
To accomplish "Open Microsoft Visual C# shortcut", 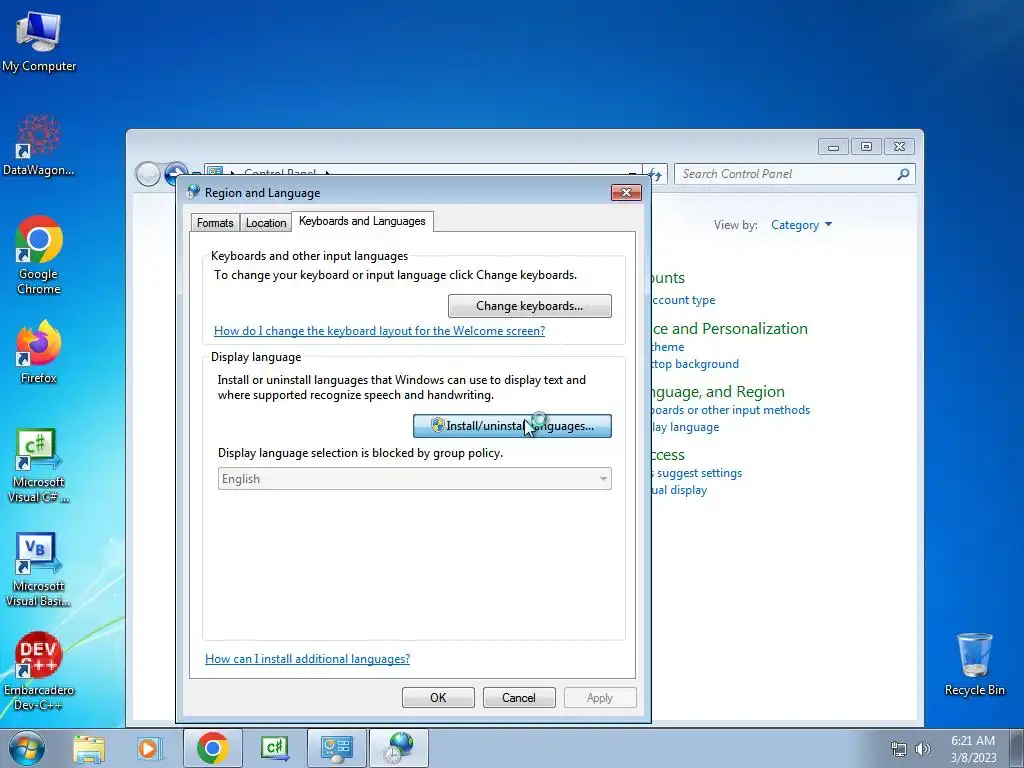I will [39, 465].
